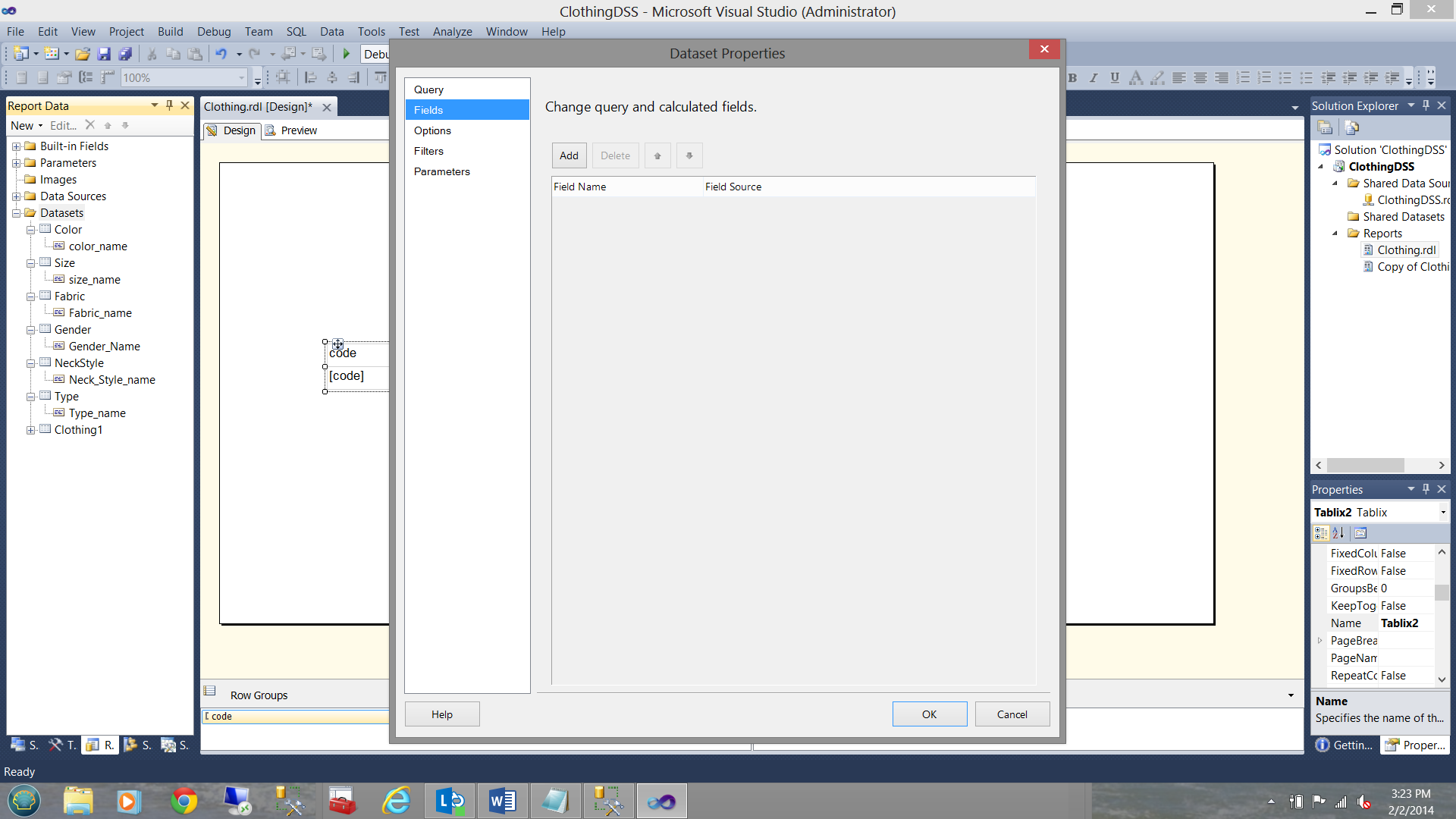The image size is (1456, 819).
Task: Pin the Report Data panel
Action: [170, 105]
